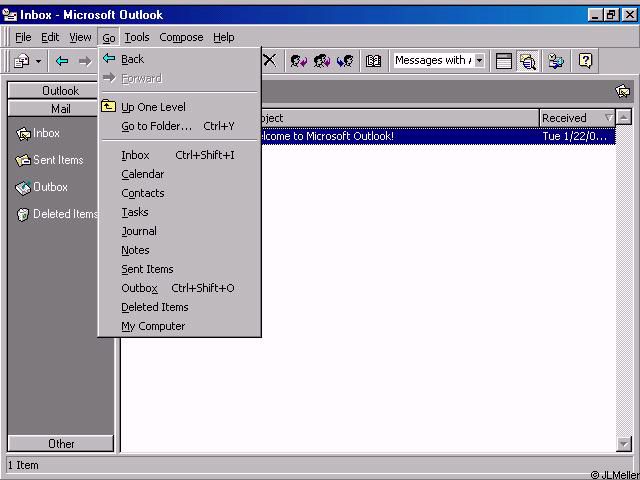The height and width of the screenshot is (480, 640).
Task: Open the File menu
Action: [x=23, y=37]
